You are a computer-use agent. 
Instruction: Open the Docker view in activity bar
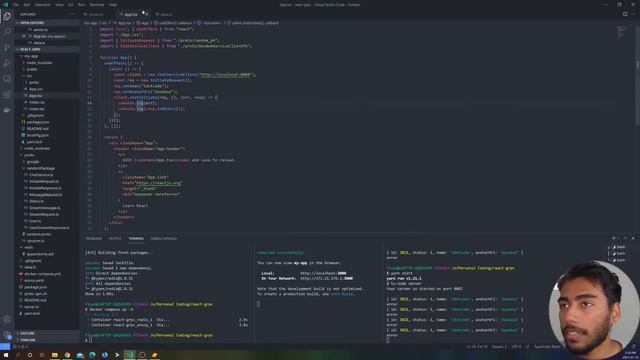click(x=7, y=110)
